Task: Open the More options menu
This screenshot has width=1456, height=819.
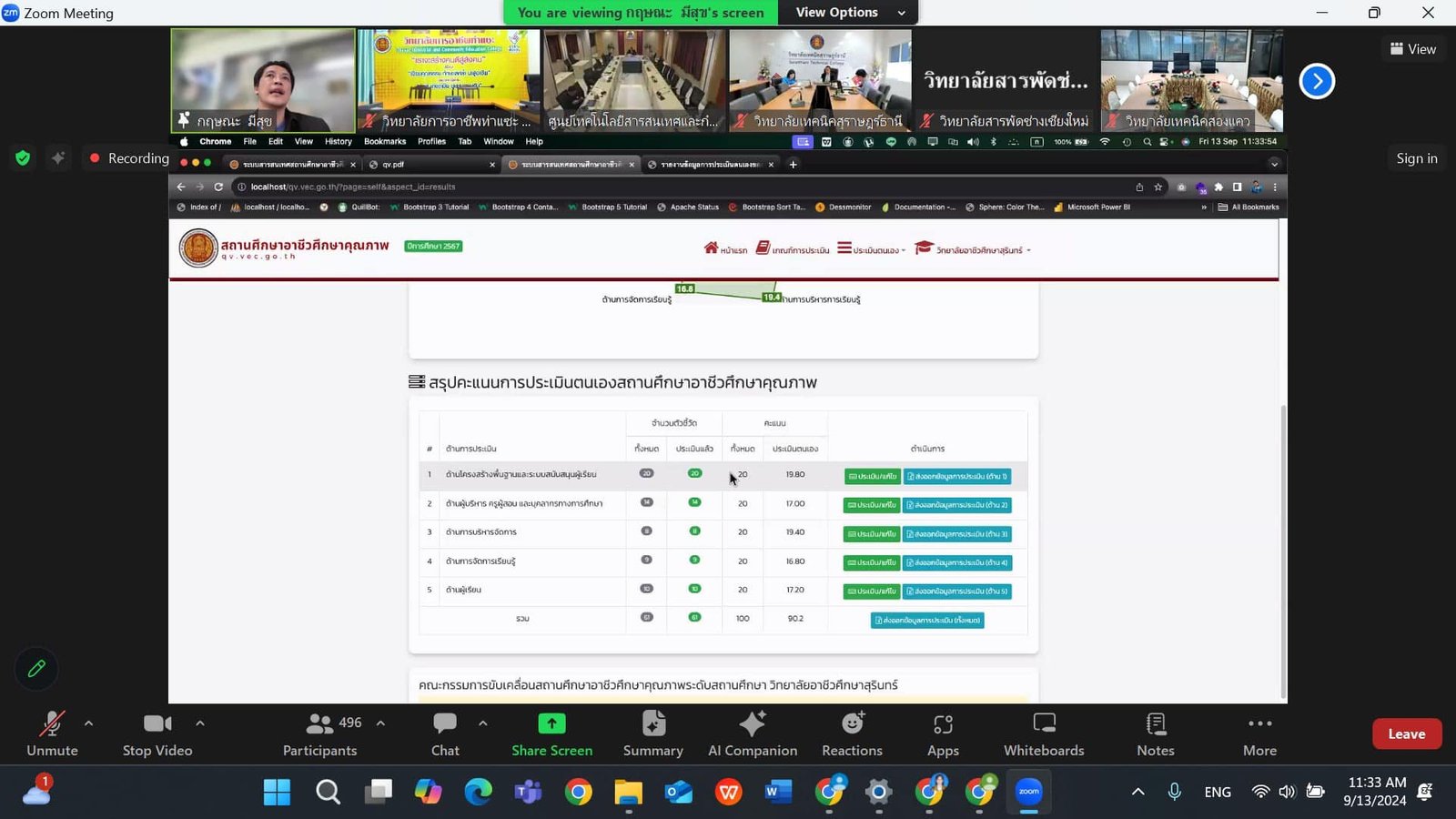Action: coord(1259,733)
